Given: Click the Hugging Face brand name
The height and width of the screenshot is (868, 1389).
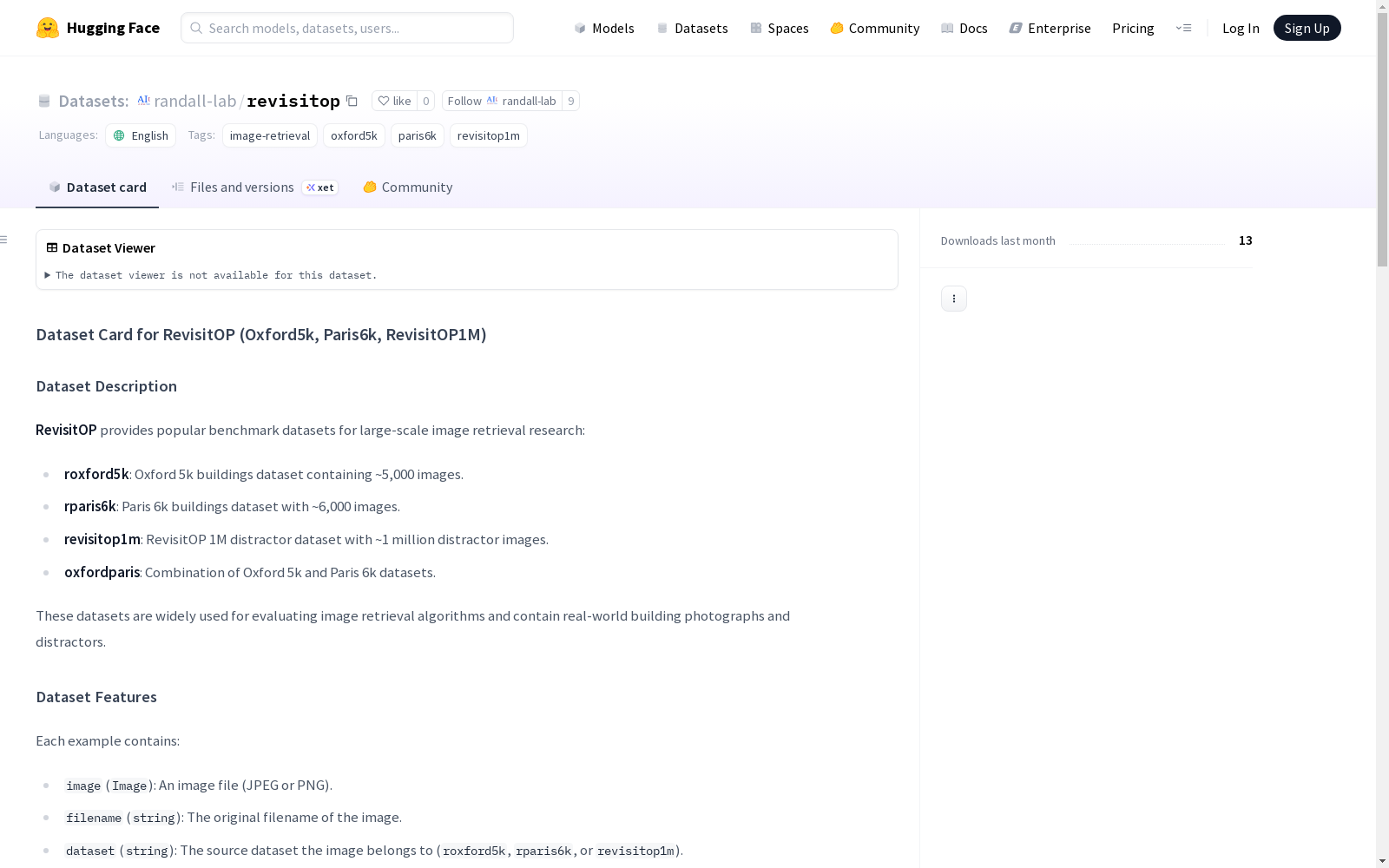Looking at the screenshot, I should (x=113, y=28).
